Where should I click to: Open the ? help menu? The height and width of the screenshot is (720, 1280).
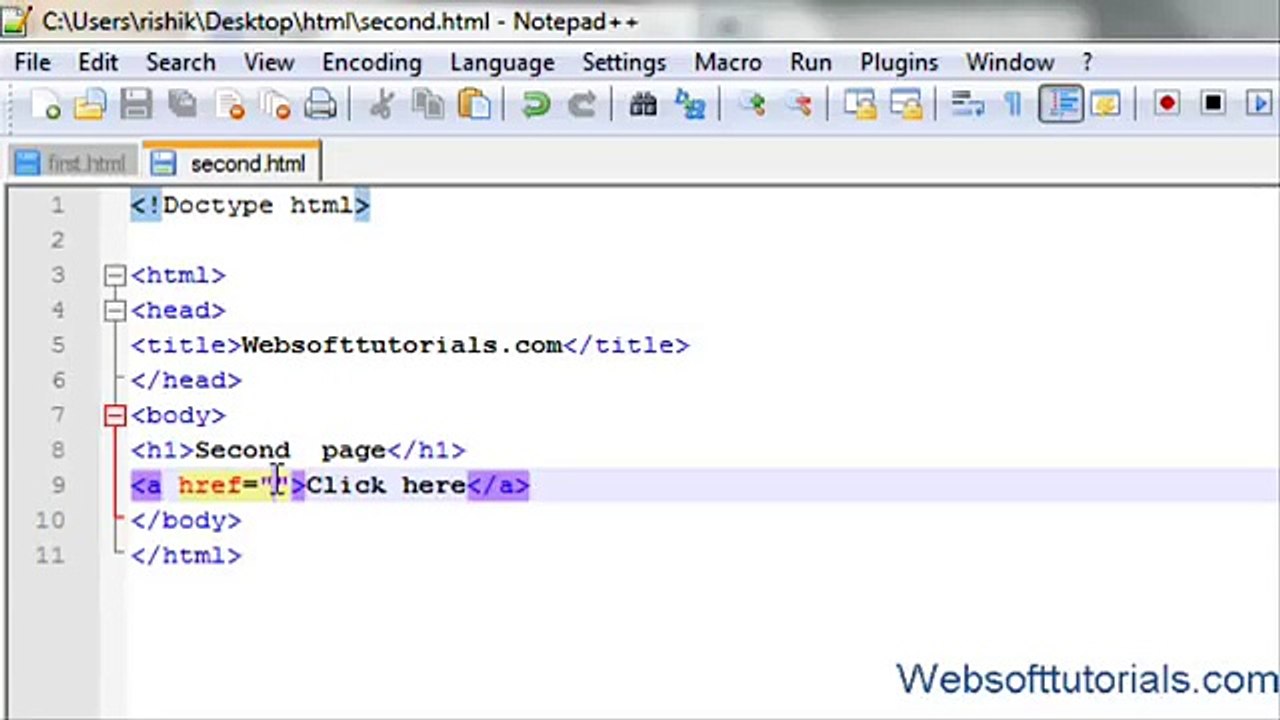tap(1087, 62)
